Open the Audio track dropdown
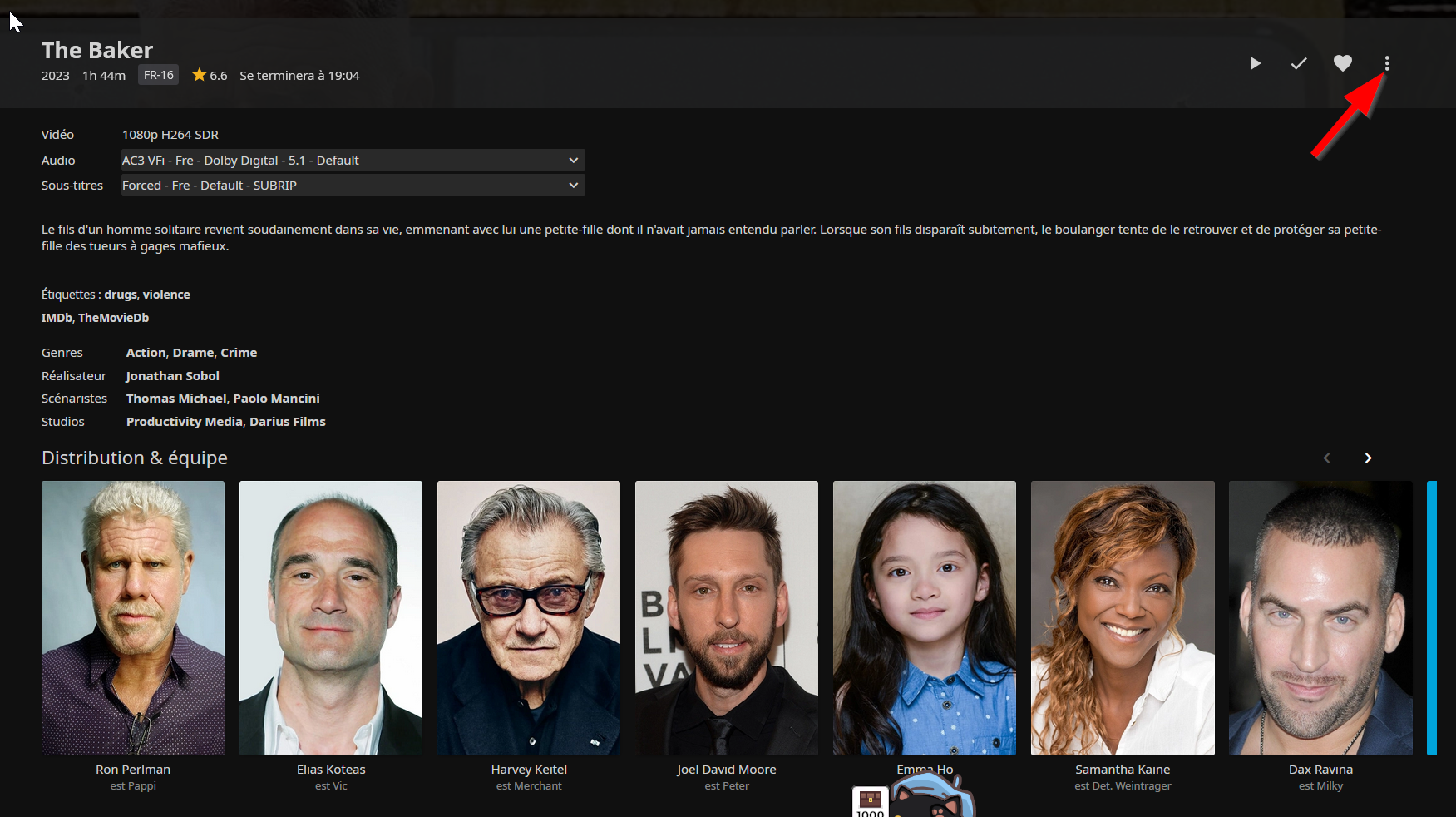The image size is (1456, 817). 353,161
